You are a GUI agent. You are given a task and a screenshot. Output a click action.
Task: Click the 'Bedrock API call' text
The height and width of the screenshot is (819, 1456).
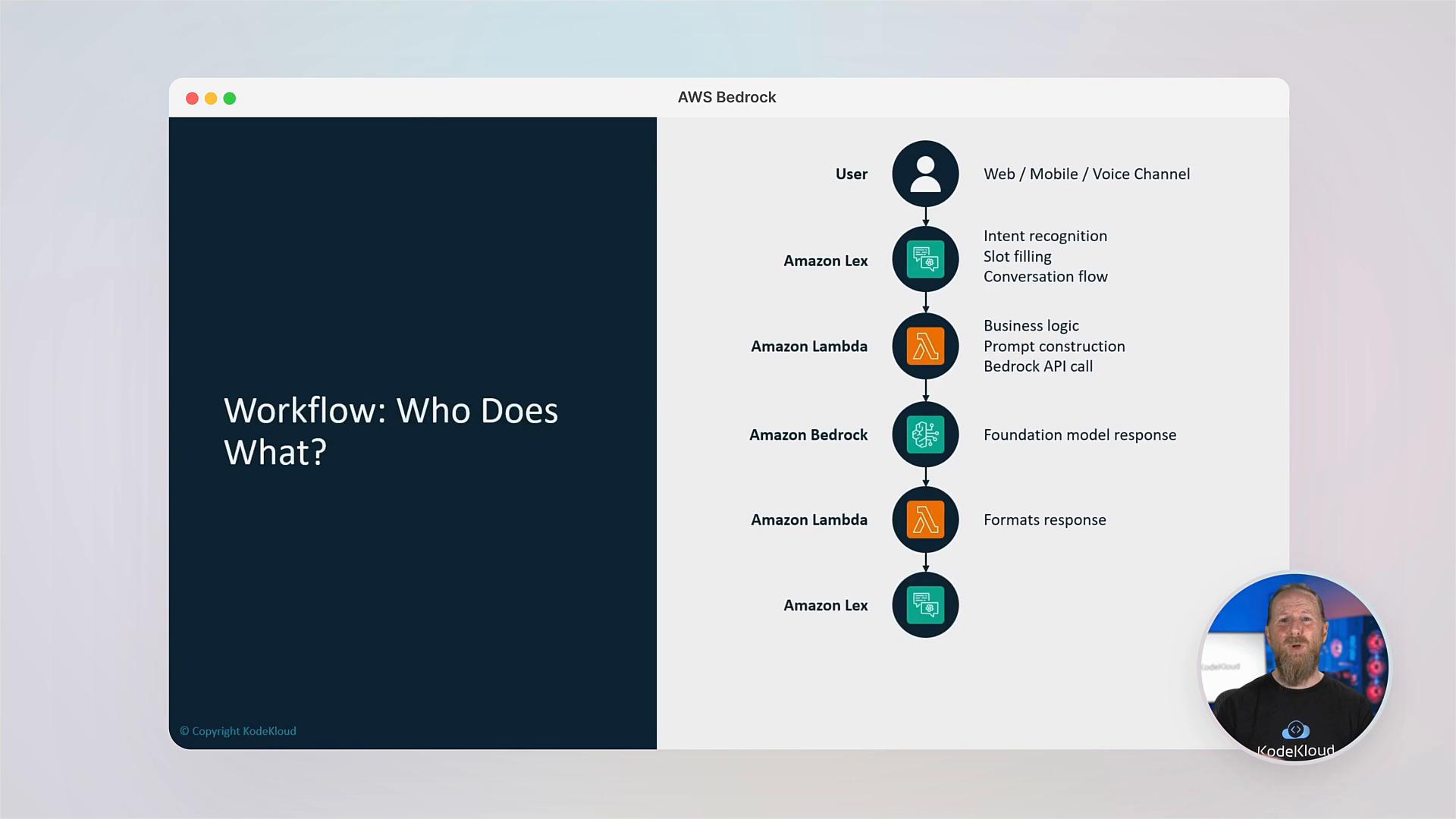1037,366
